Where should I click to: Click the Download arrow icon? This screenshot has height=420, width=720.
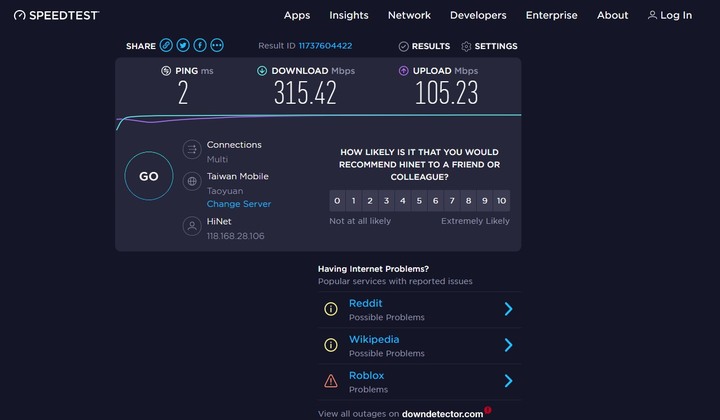pos(262,71)
